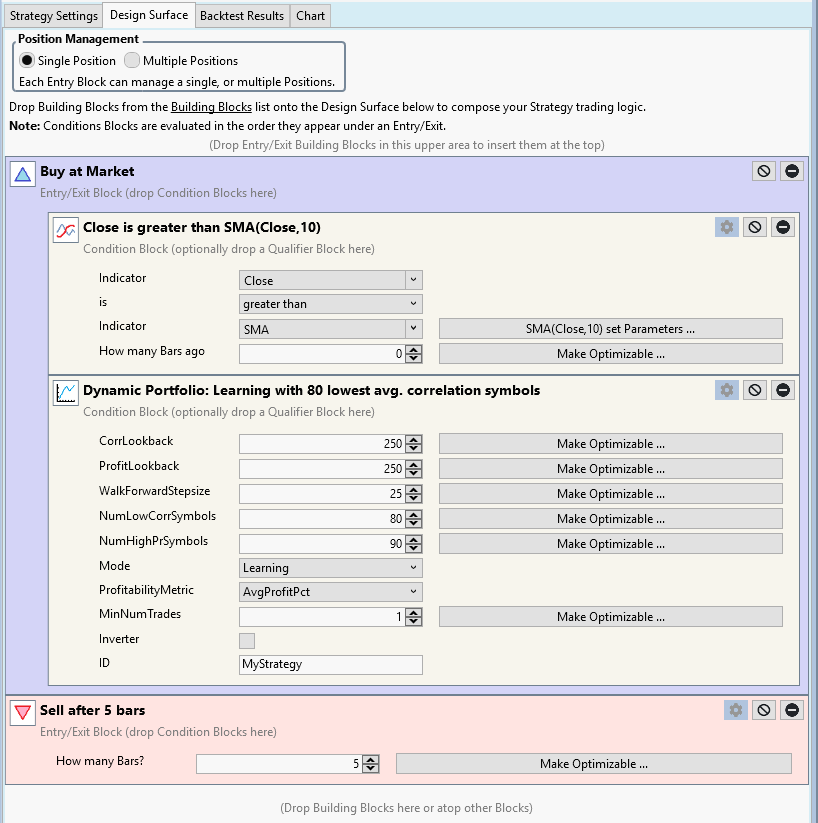Make NumHighPrSymbols optimizable
Viewport: 818px width, 823px height.
611,544
